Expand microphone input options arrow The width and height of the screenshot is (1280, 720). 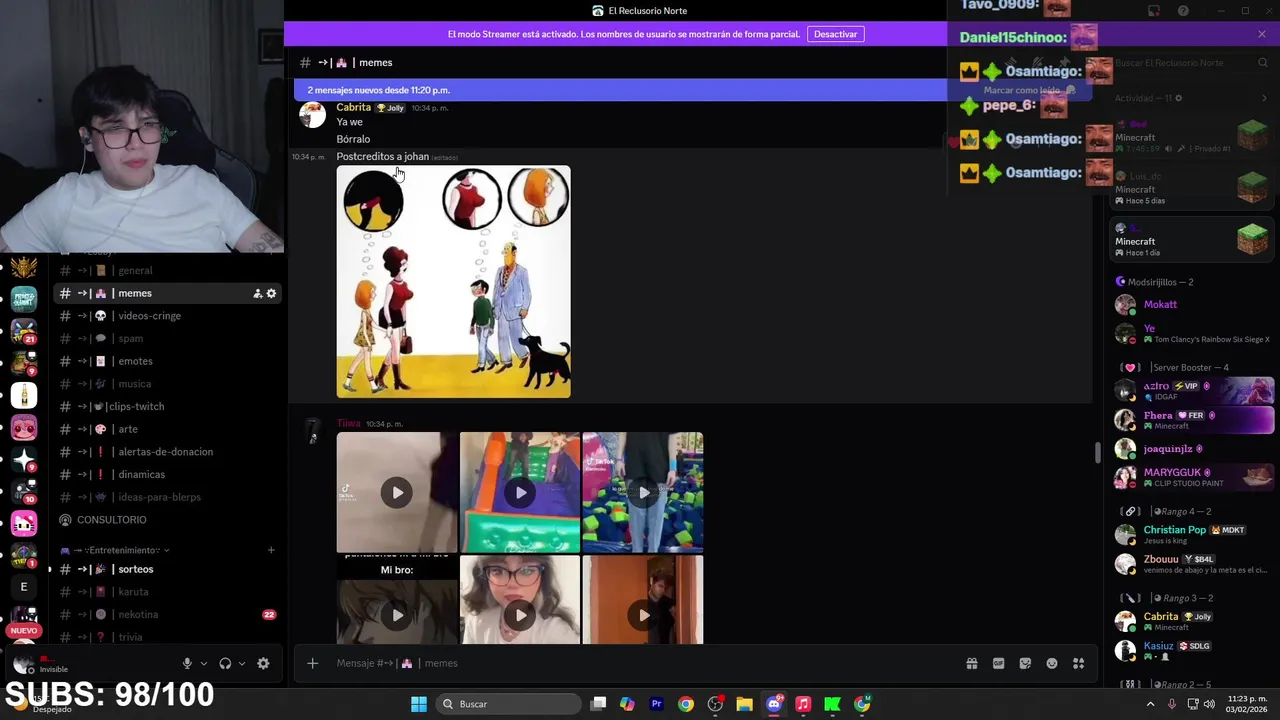point(204,663)
